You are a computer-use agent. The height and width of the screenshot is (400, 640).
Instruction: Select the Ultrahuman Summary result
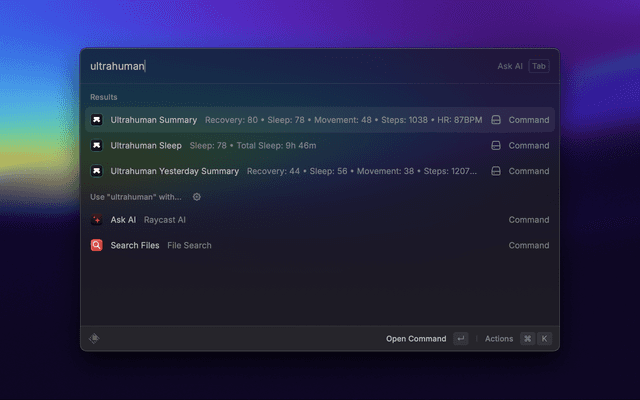point(154,120)
